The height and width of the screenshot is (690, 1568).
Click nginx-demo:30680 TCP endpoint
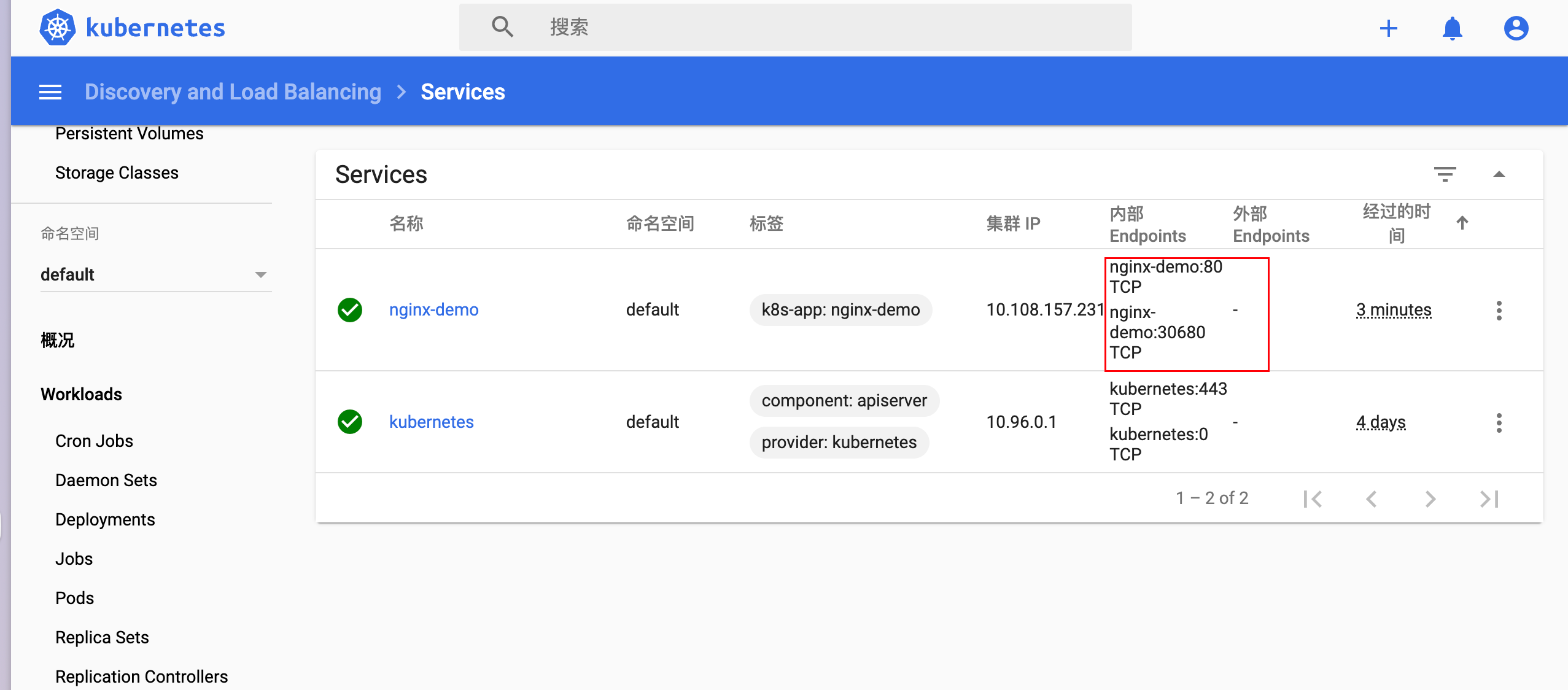pyautogui.click(x=1157, y=332)
